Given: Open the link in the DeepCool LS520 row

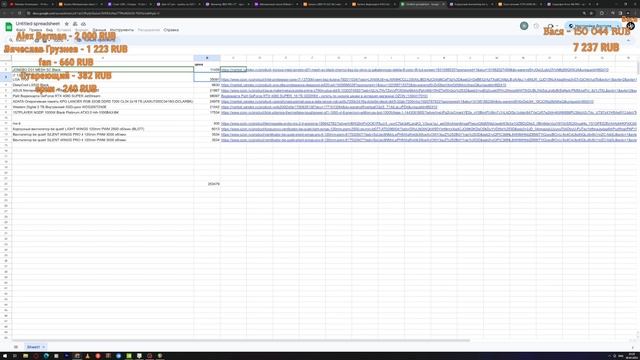Looking at the screenshot, I should (x=363, y=85).
